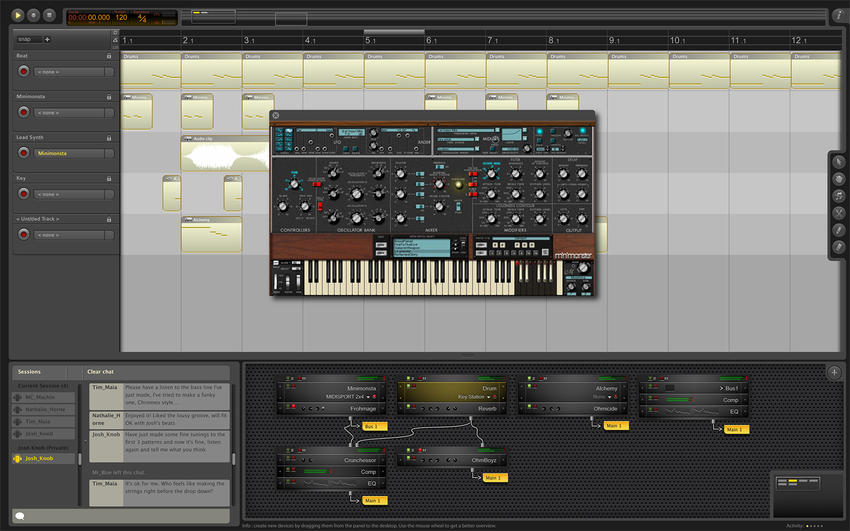850x531 pixels.
Task: Select the scissors cut tool
Action: [839, 212]
